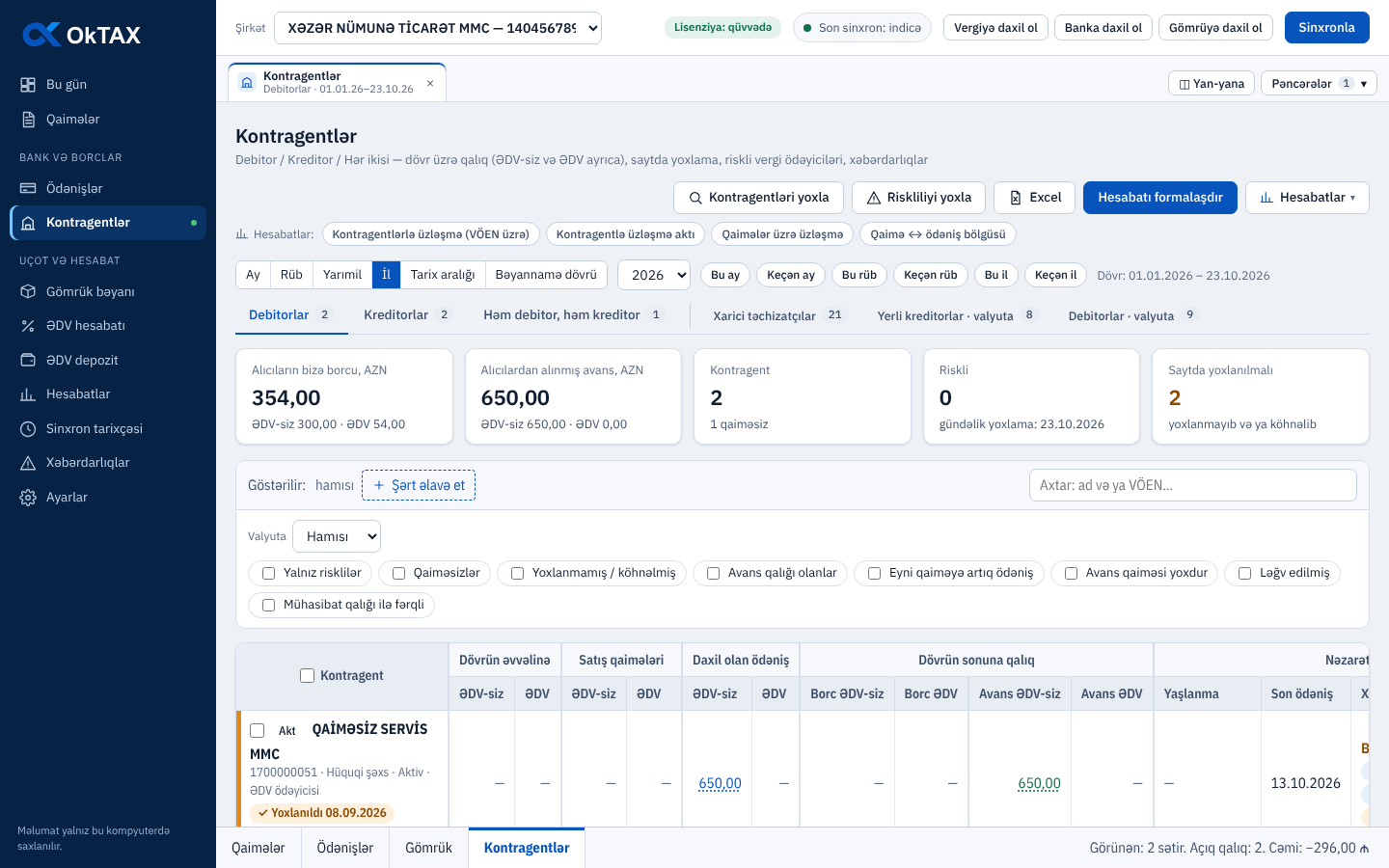1389x868 pixels.
Task: Click the Excel file icon
Action: coord(1016,198)
